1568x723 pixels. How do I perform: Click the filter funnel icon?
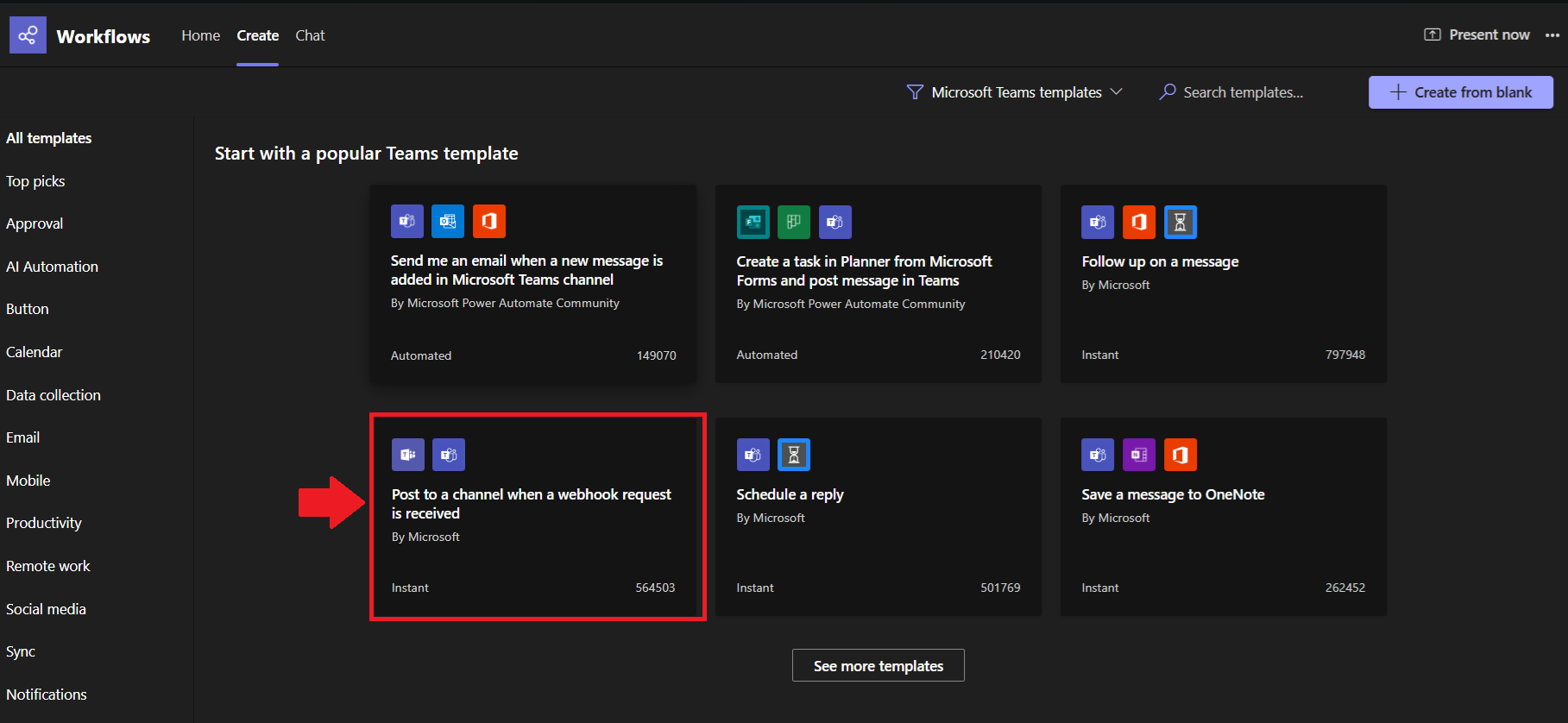click(x=915, y=92)
